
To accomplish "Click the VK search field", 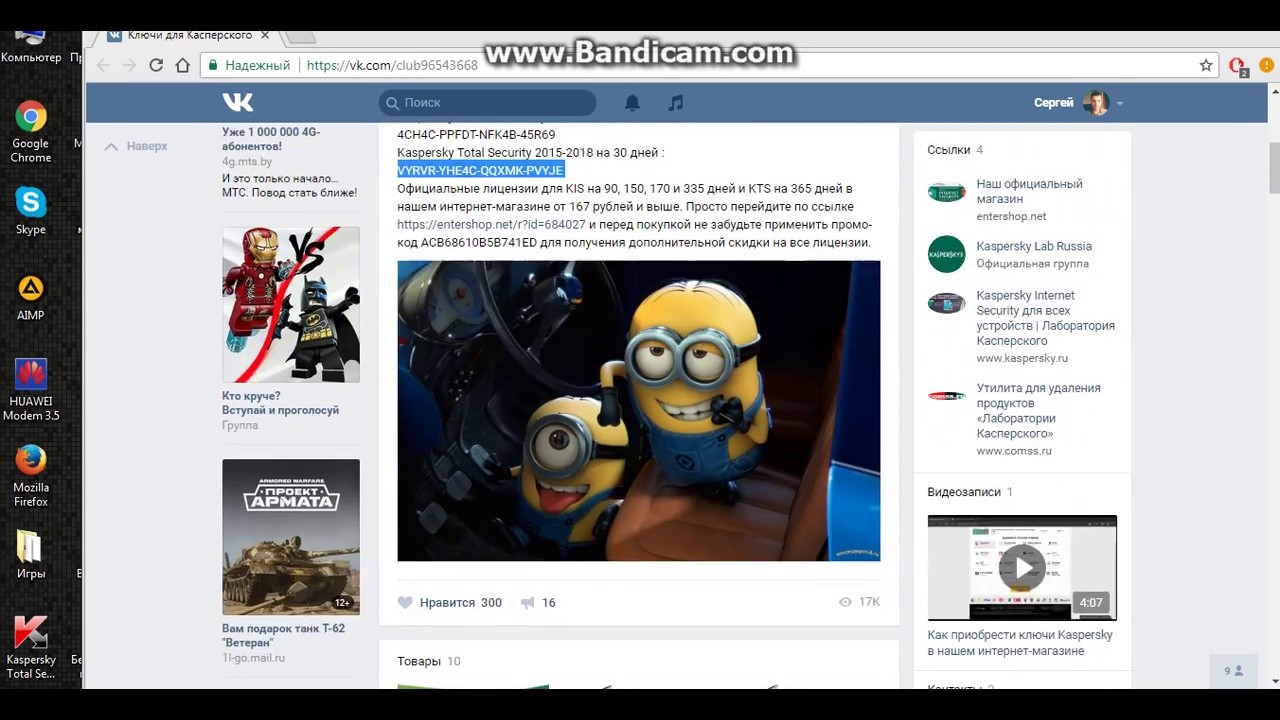I will tap(487, 102).
